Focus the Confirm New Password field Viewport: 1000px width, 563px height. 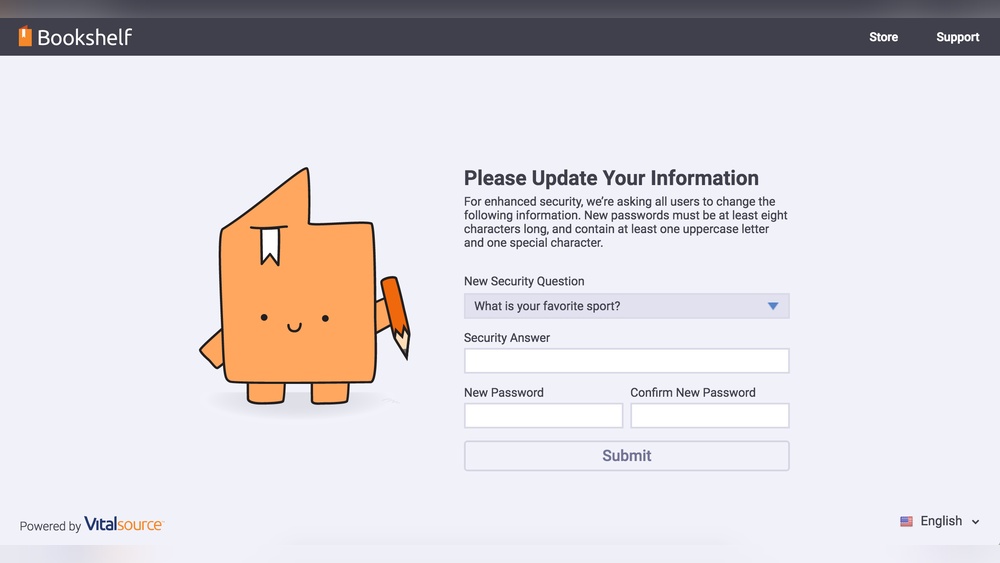(x=710, y=416)
